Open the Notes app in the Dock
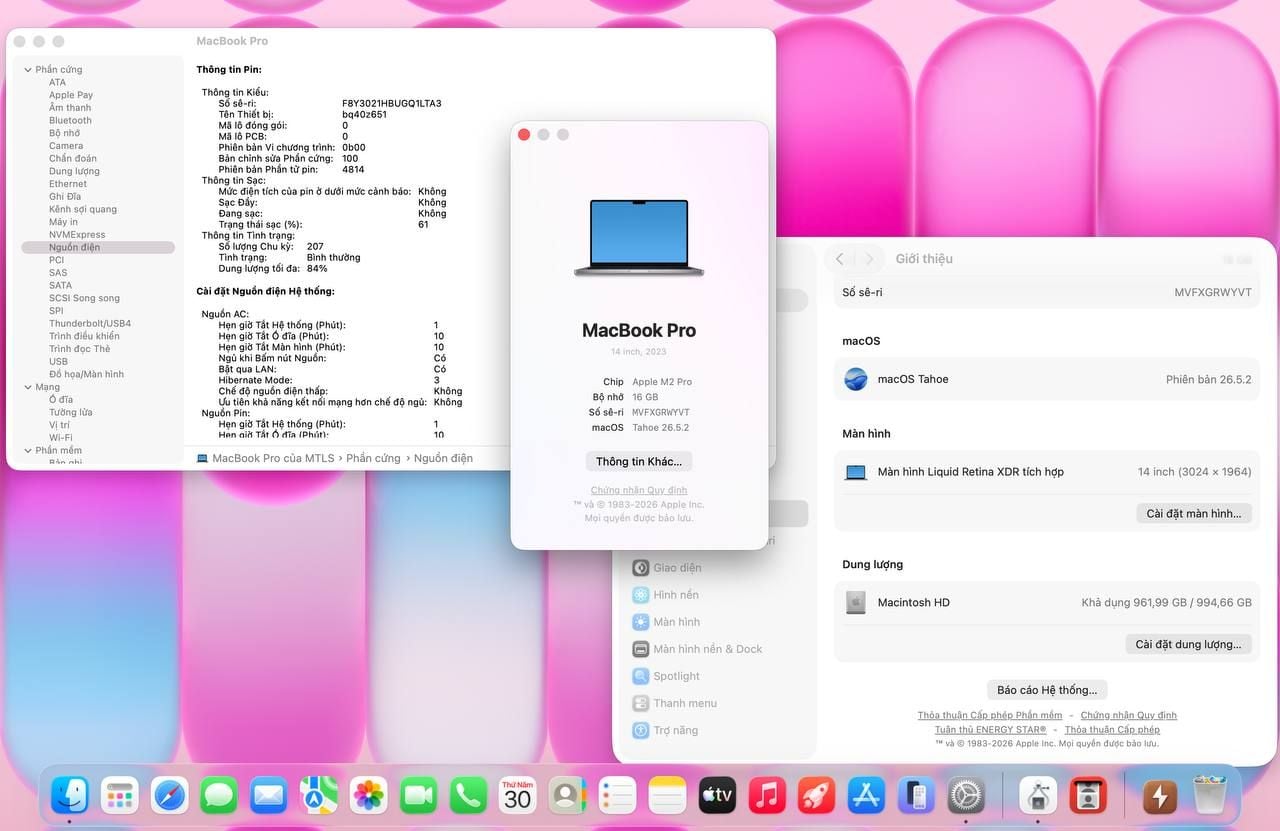1280x831 pixels. coord(667,796)
